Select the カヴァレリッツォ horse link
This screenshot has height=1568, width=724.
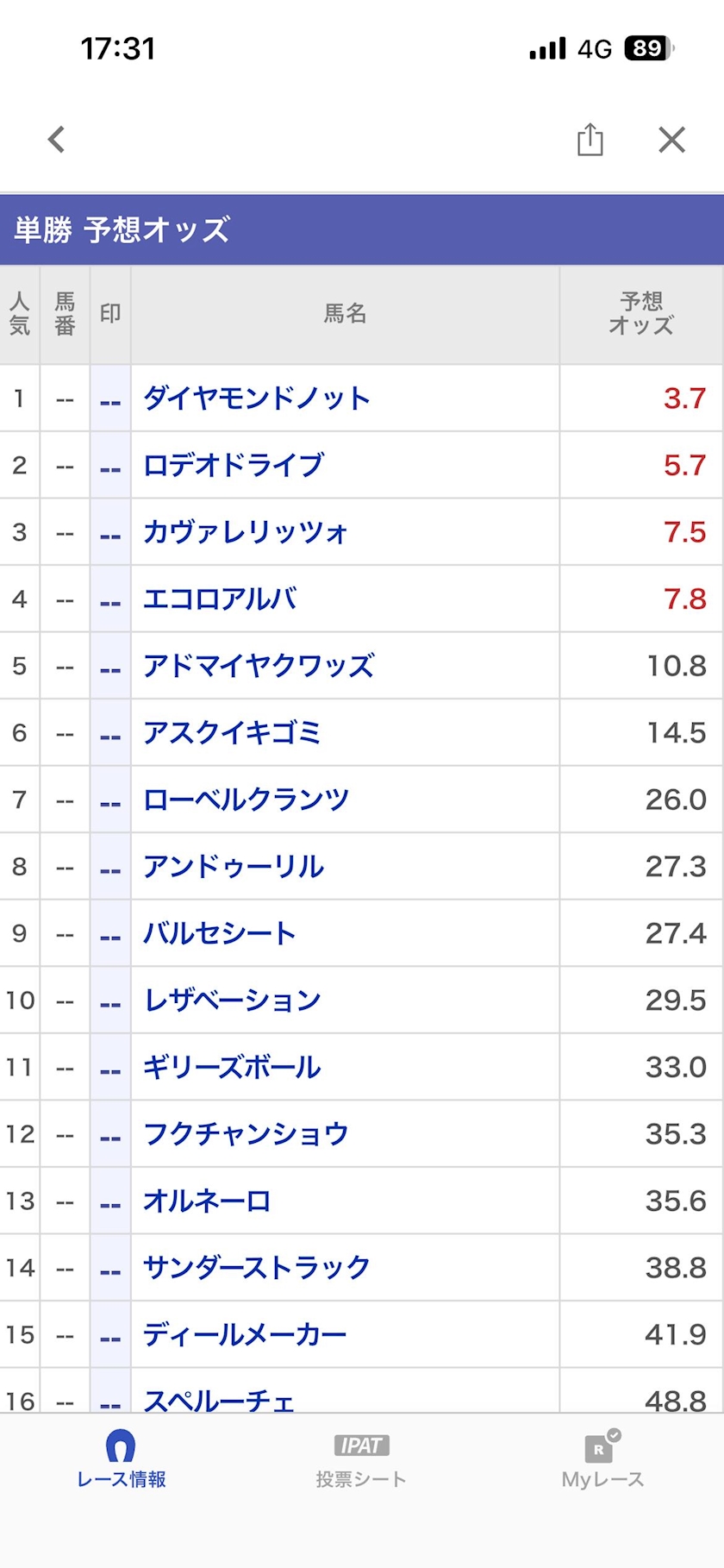(246, 532)
